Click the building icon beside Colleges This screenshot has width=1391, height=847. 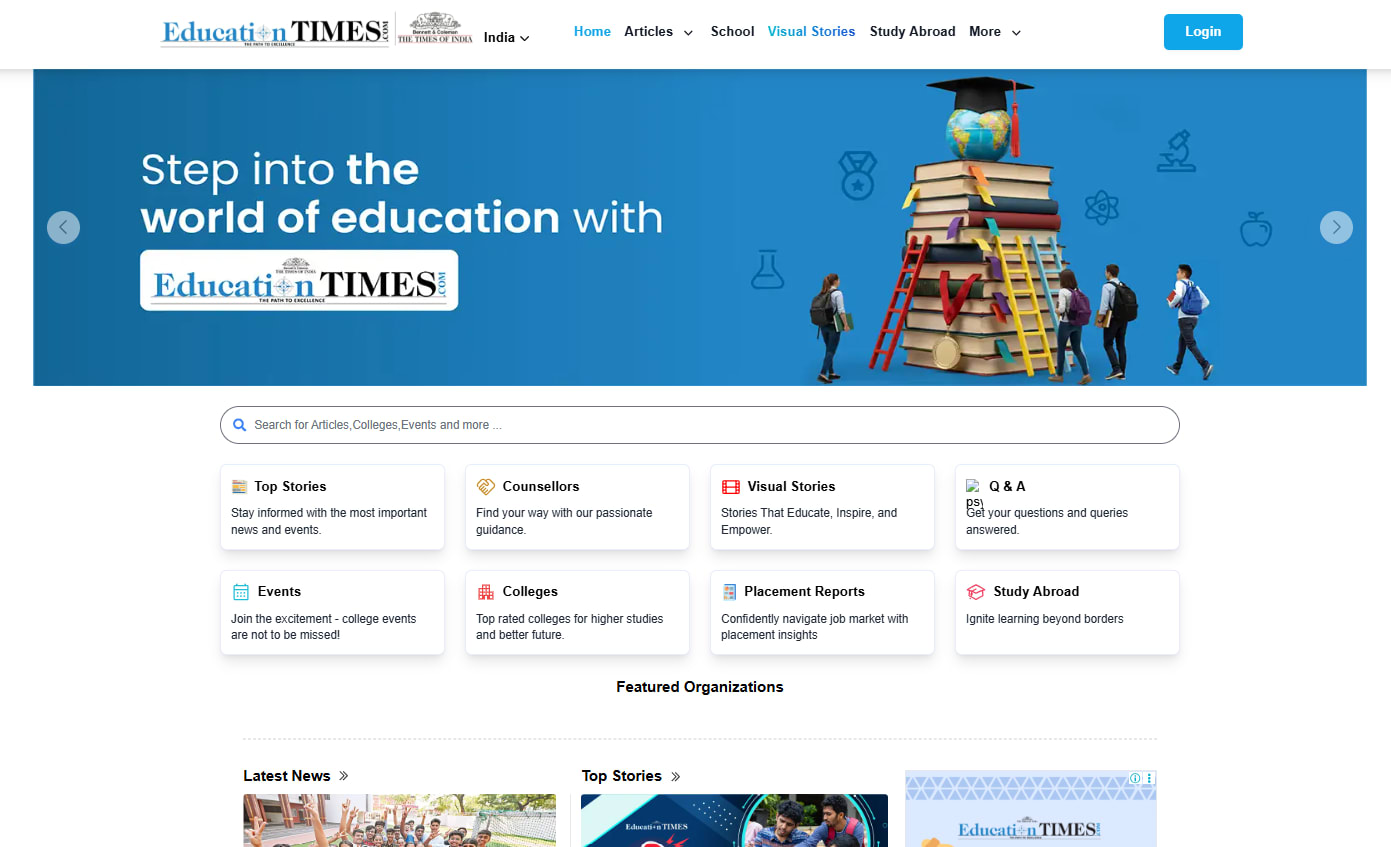coord(485,592)
